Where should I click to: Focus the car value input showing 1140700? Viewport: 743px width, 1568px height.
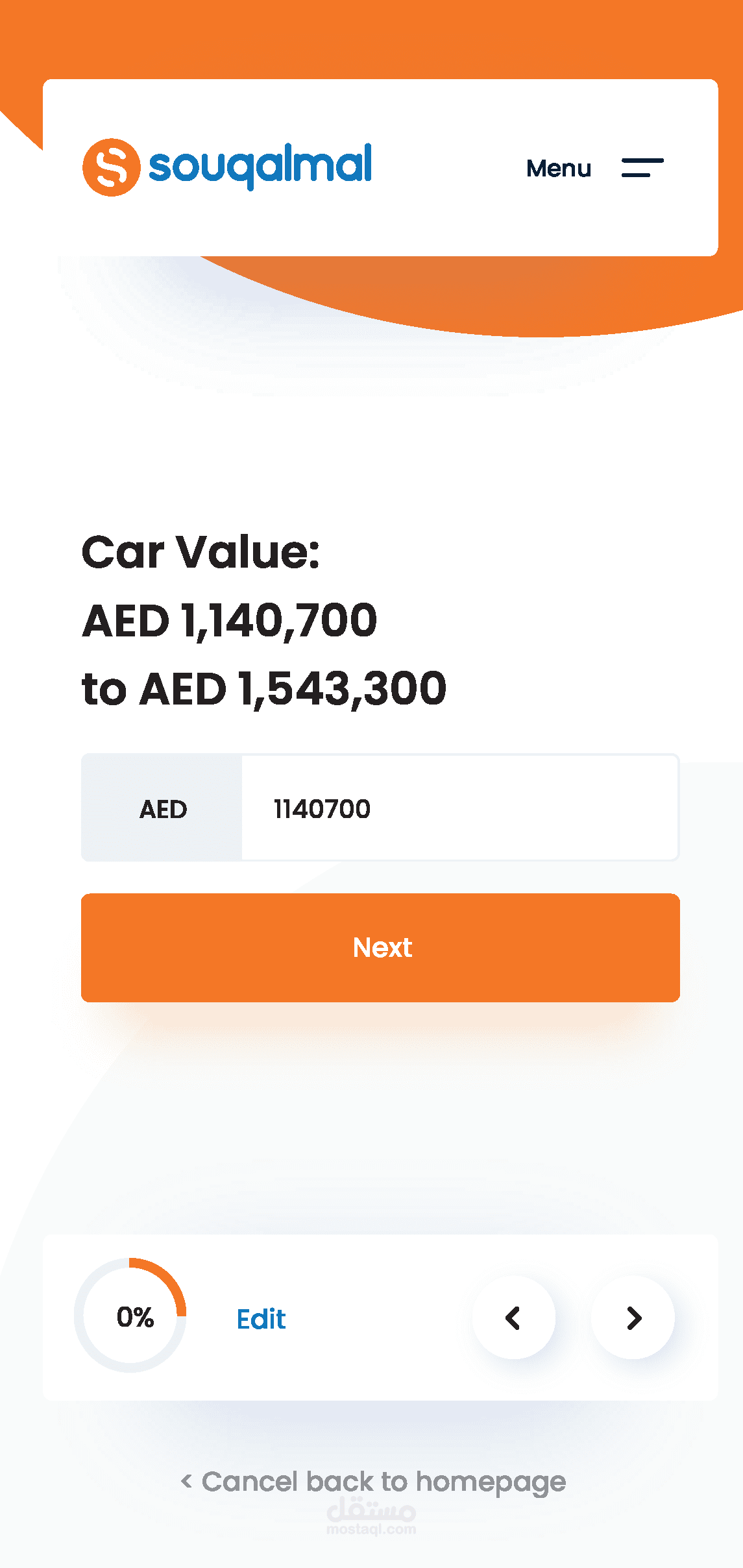459,808
